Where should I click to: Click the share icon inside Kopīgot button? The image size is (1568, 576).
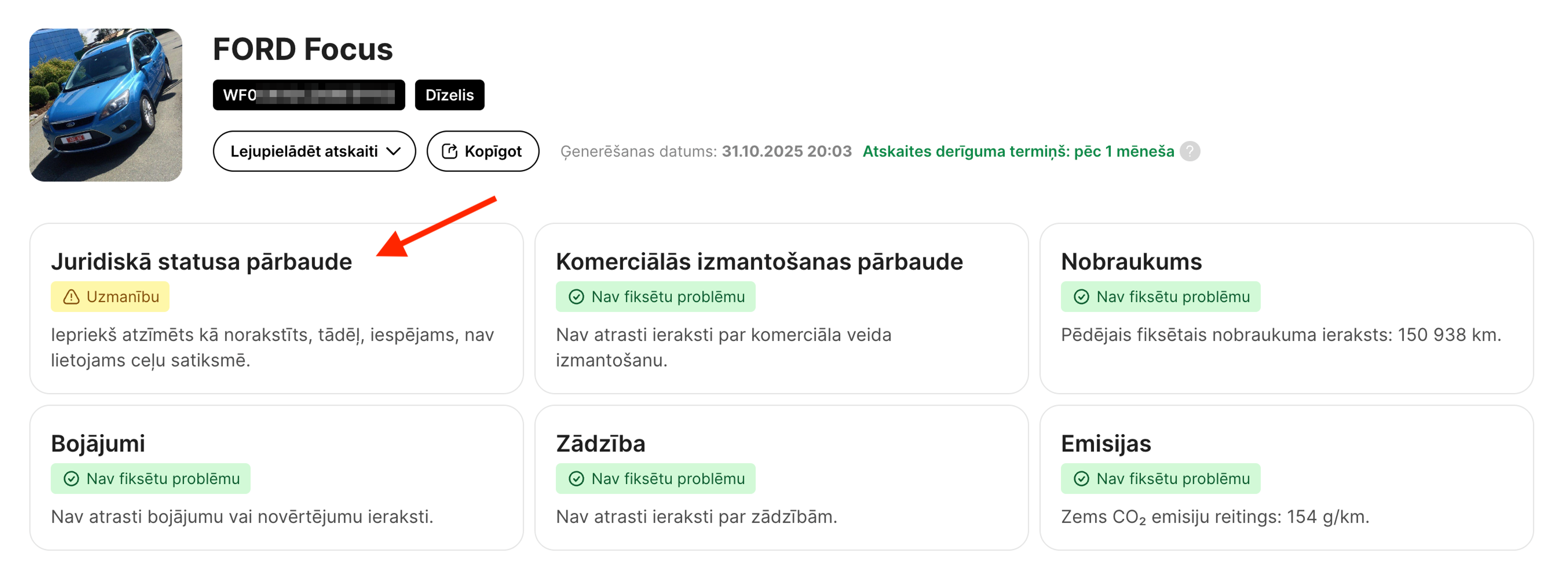(450, 151)
